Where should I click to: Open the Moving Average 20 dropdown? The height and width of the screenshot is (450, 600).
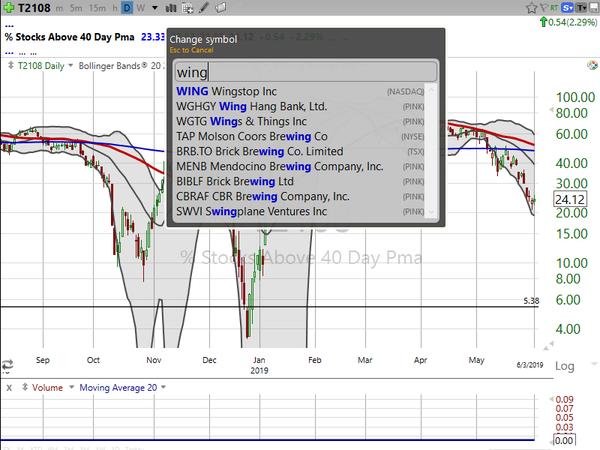click(x=163, y=387)
